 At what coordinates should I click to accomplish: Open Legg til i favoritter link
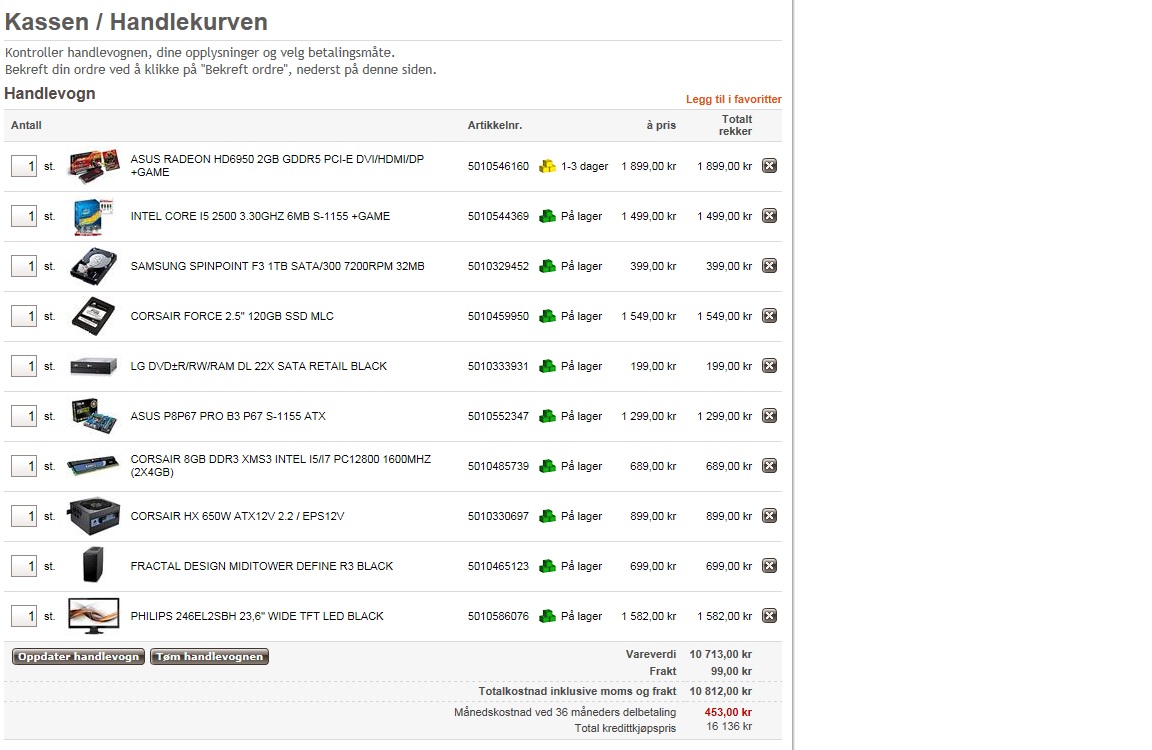pos(734,99)
